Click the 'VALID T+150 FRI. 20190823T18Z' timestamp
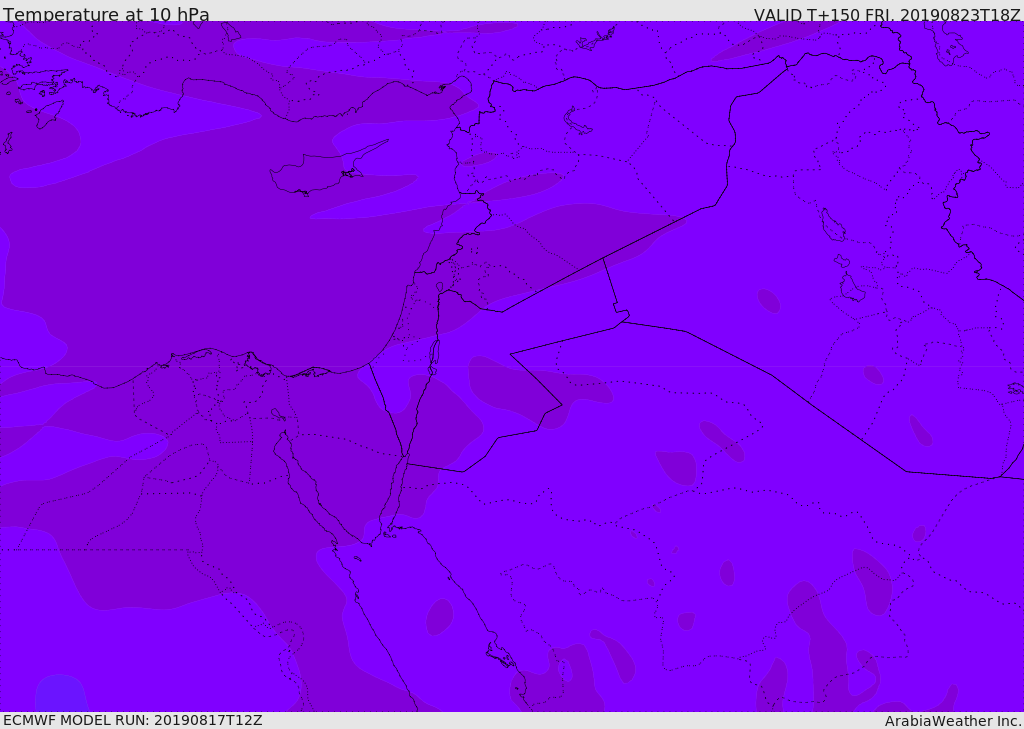The image size is (1024, 729). [x=887, y=15]
